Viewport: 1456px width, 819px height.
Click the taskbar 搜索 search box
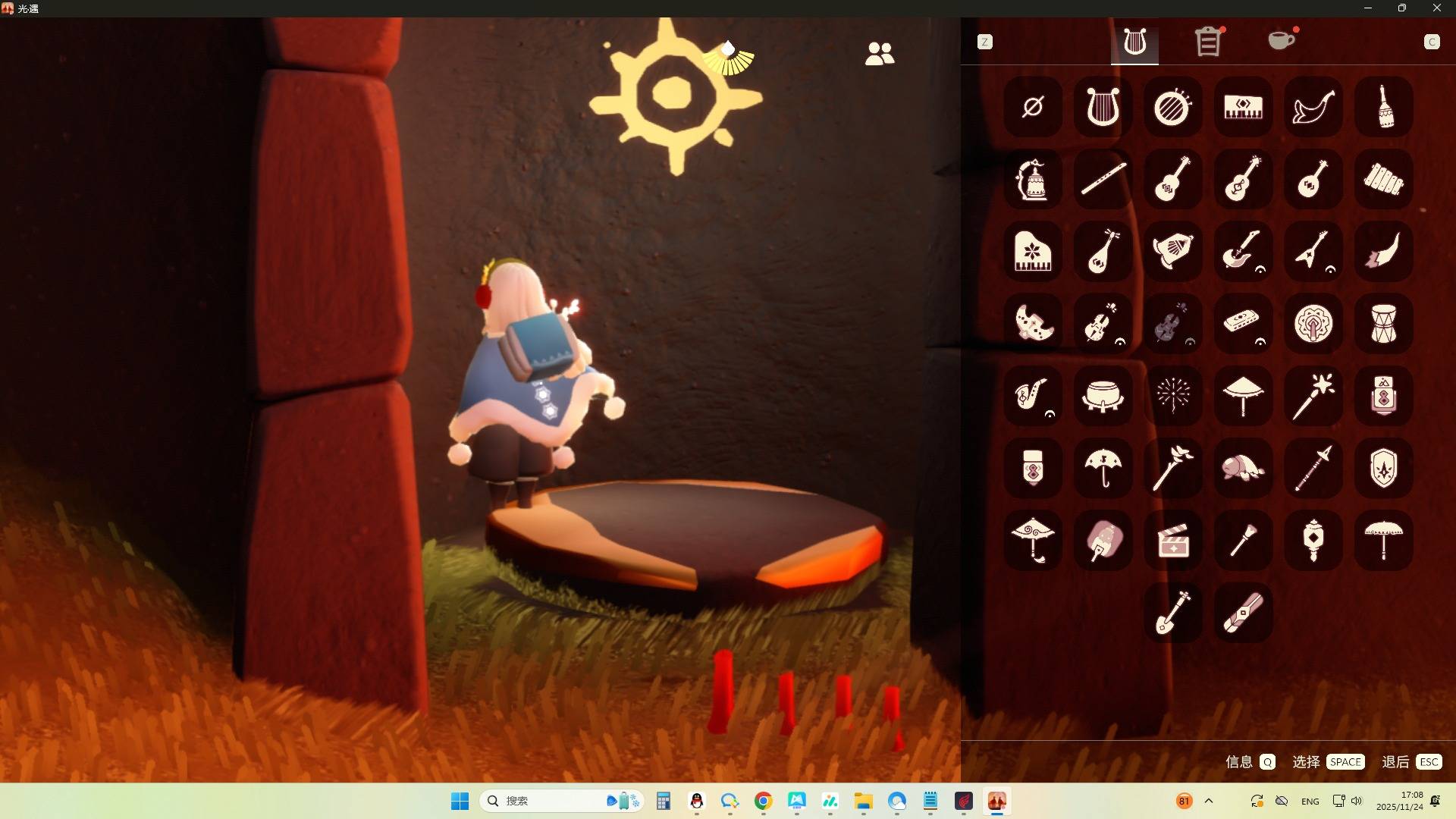(546, 801)
